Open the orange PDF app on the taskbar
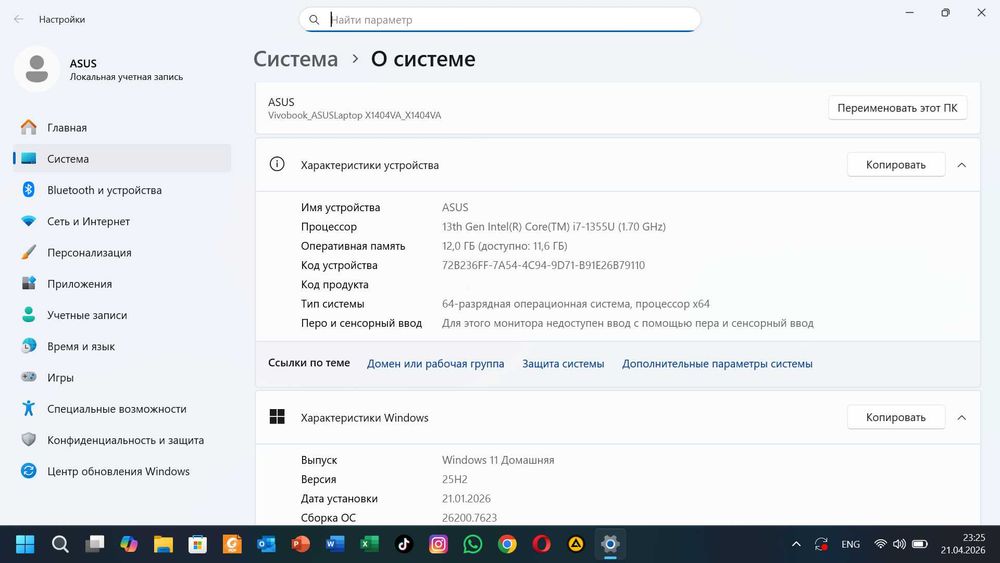The image size is (1000, 563). pos(232,544)
